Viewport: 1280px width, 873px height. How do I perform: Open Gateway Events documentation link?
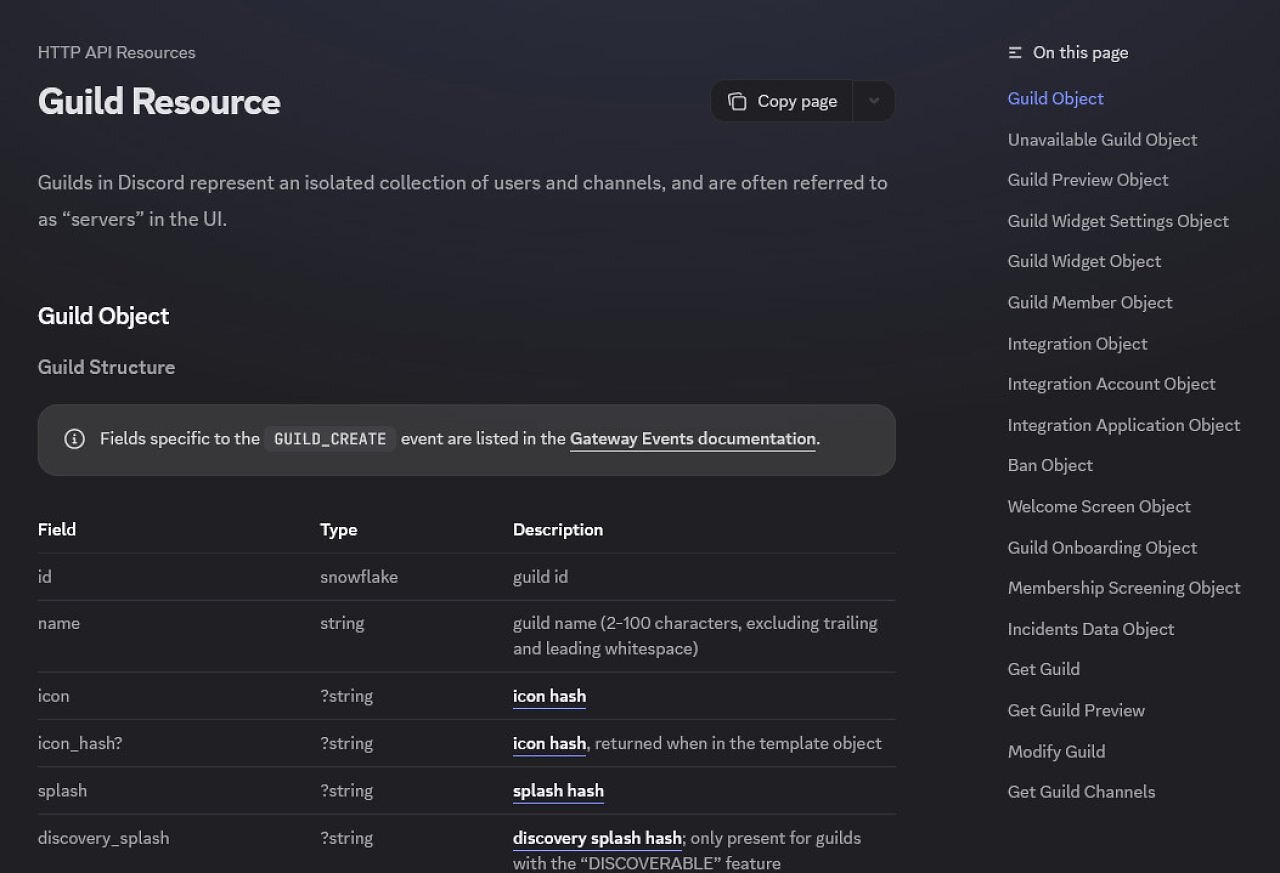tap(693, 439)
